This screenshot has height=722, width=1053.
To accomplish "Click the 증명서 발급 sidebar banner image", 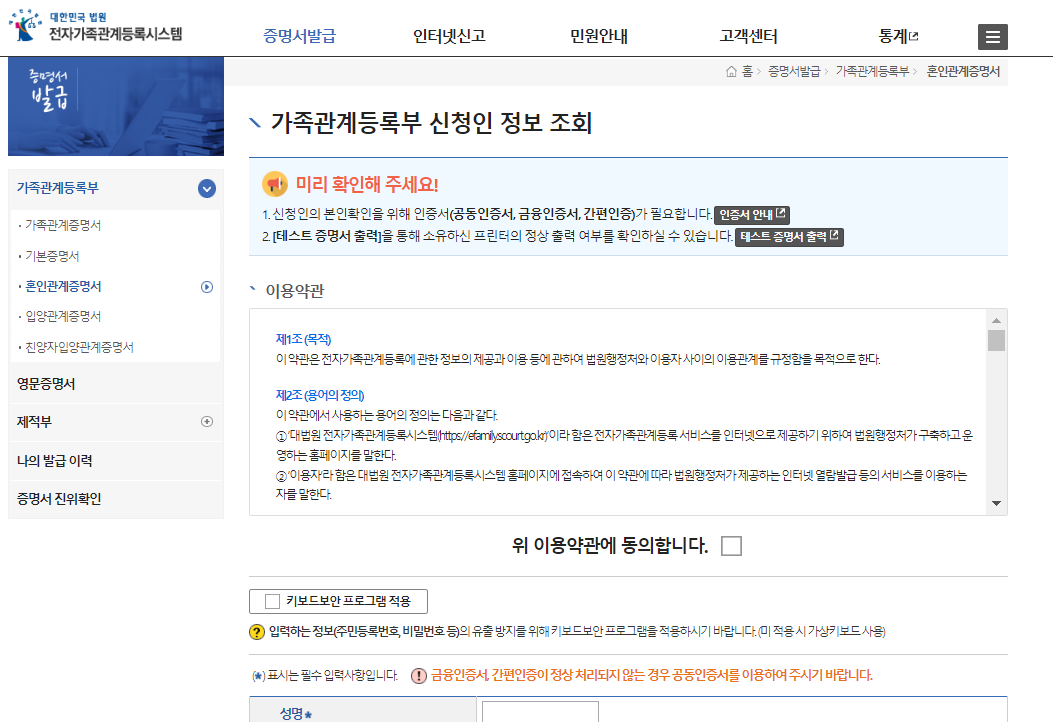I will point(115,106).
